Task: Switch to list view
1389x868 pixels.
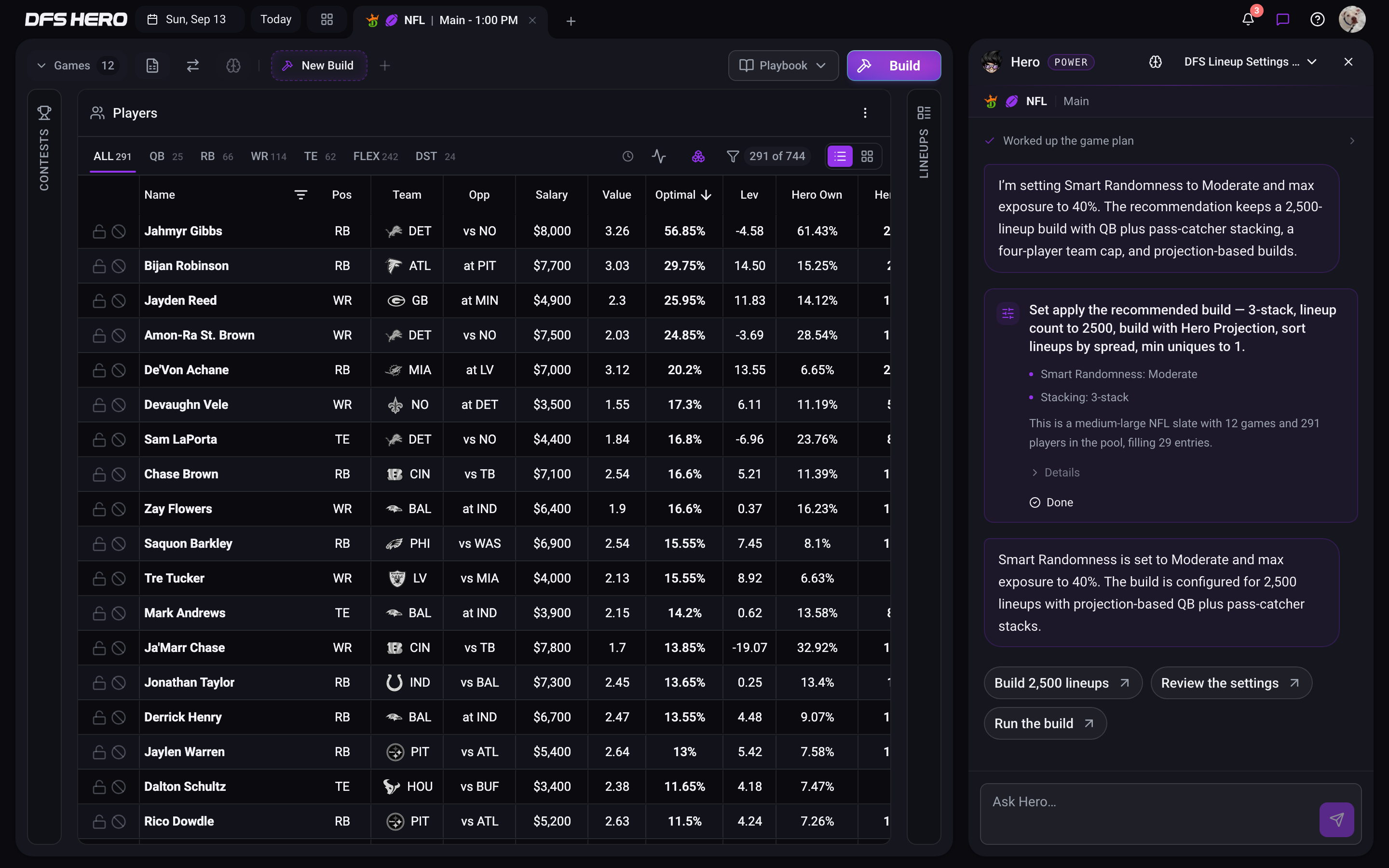Action: (840, 156)
